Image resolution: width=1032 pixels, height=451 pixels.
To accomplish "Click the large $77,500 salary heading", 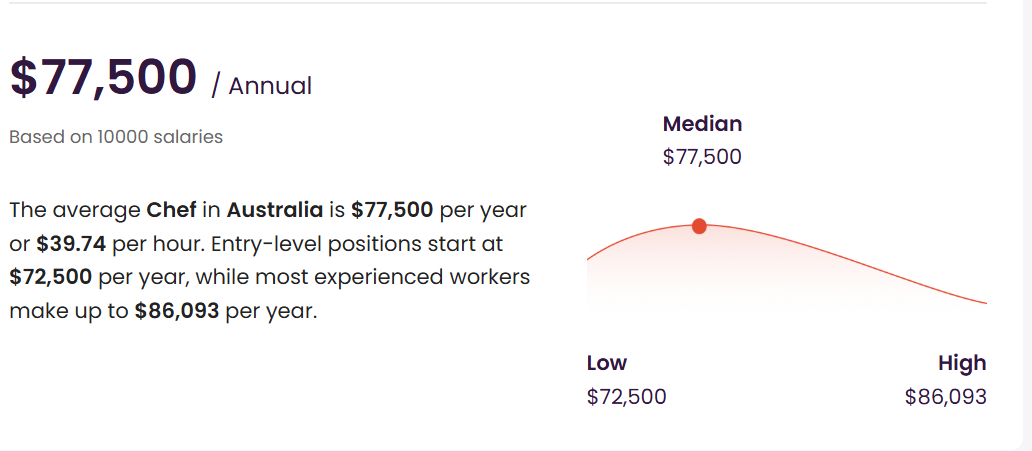I will [x=103, y=78].
